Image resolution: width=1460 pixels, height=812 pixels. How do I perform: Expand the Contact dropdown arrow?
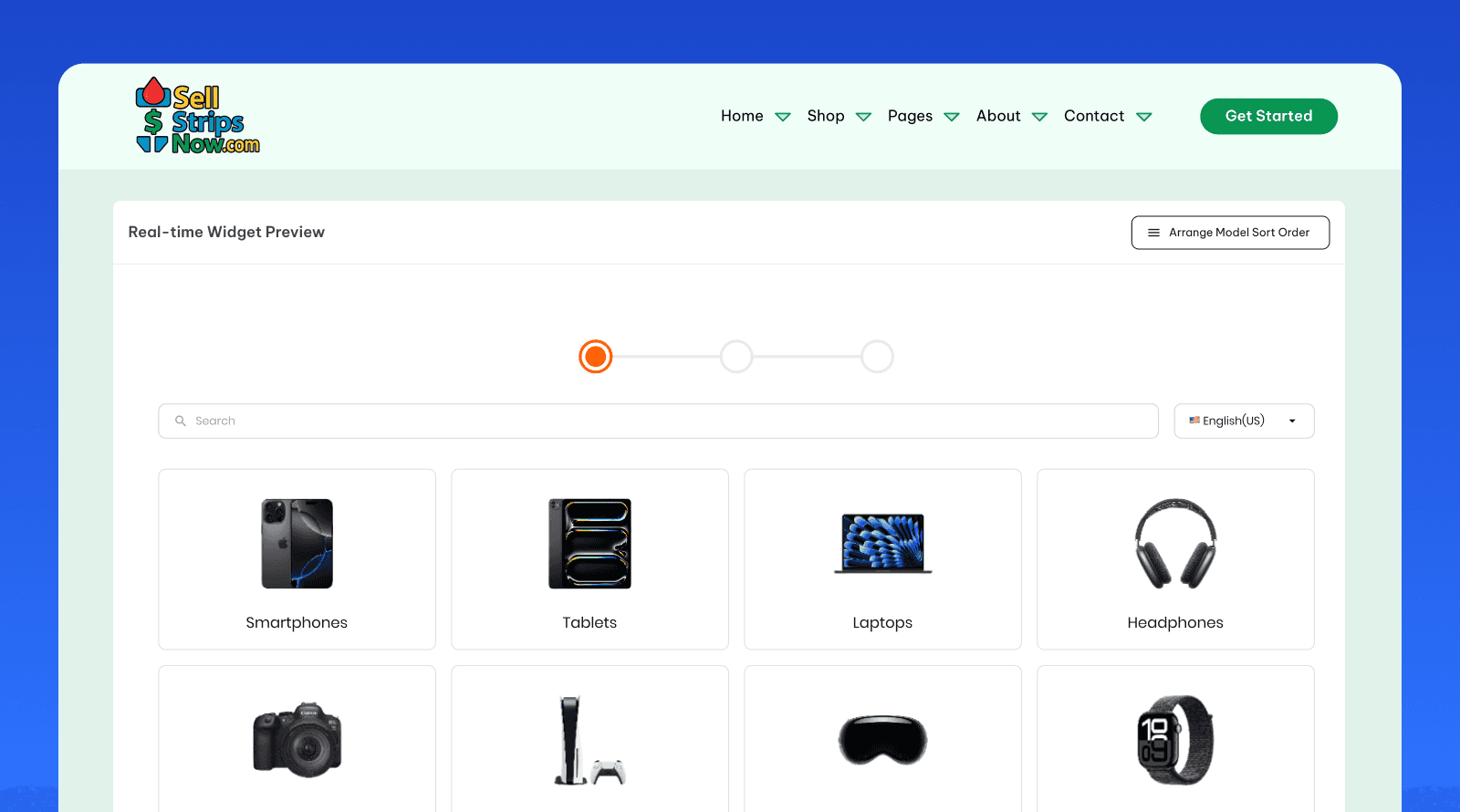[1144, 117]
